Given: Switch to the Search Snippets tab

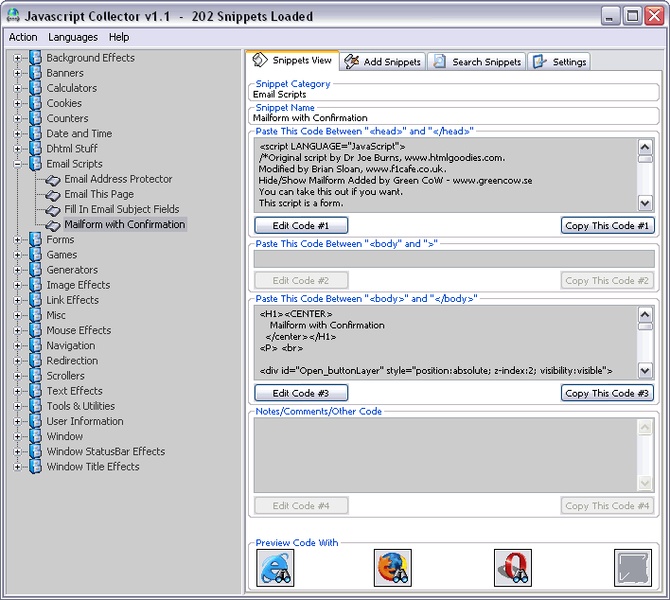Looking at the screenshot, I should click(477, 62).
